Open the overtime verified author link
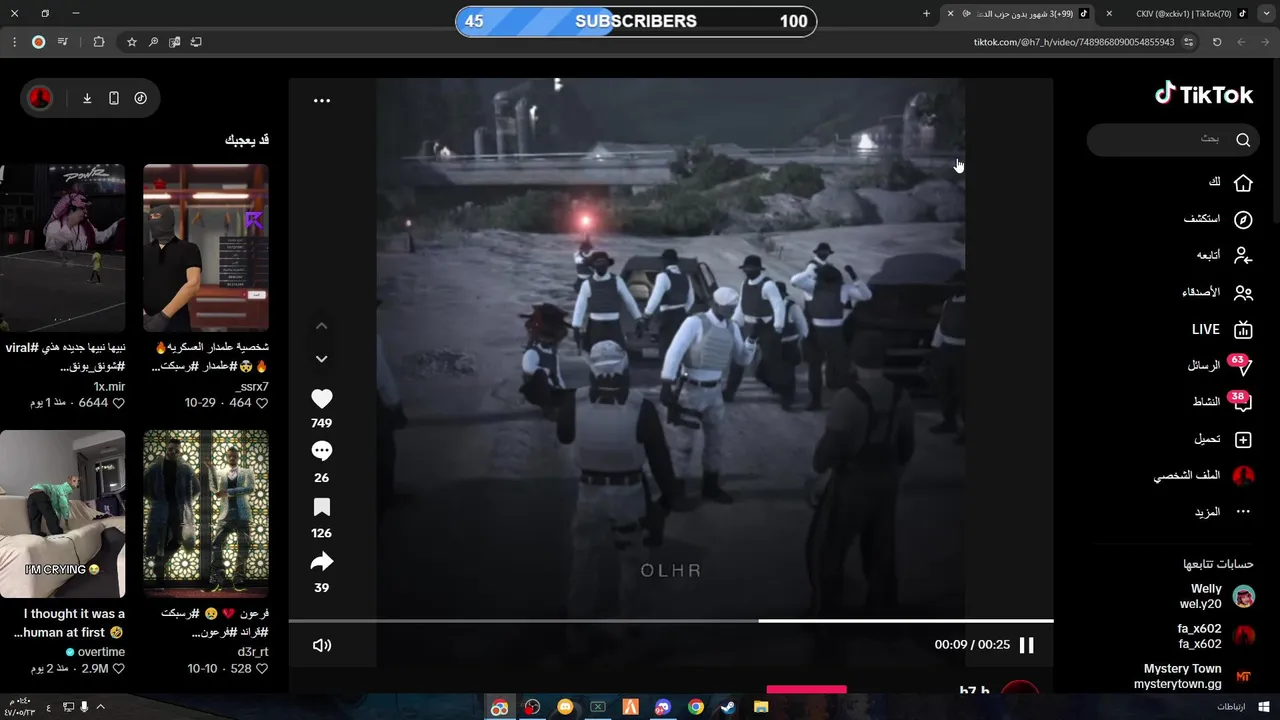Image resolution: width=1280 pixels, height=720 pixels. click(x=96, y=652)
